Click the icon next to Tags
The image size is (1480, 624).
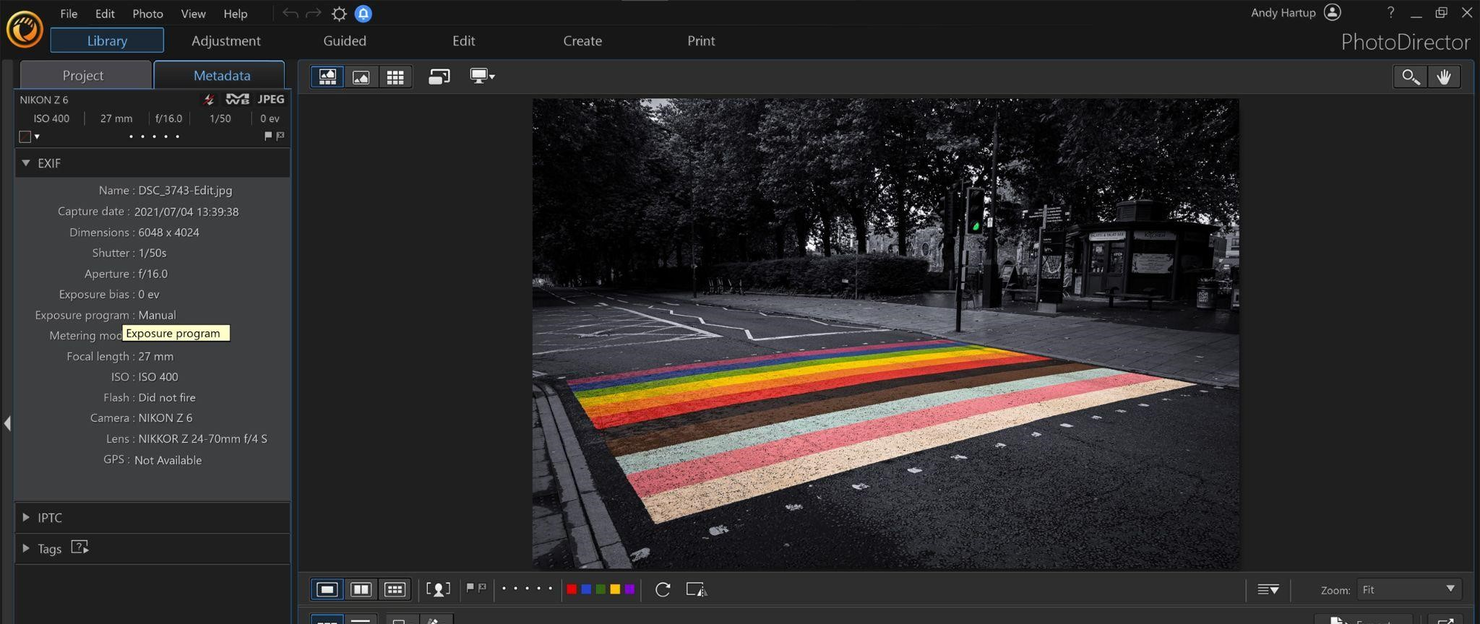pyautogui.click(x=80, y=548)
